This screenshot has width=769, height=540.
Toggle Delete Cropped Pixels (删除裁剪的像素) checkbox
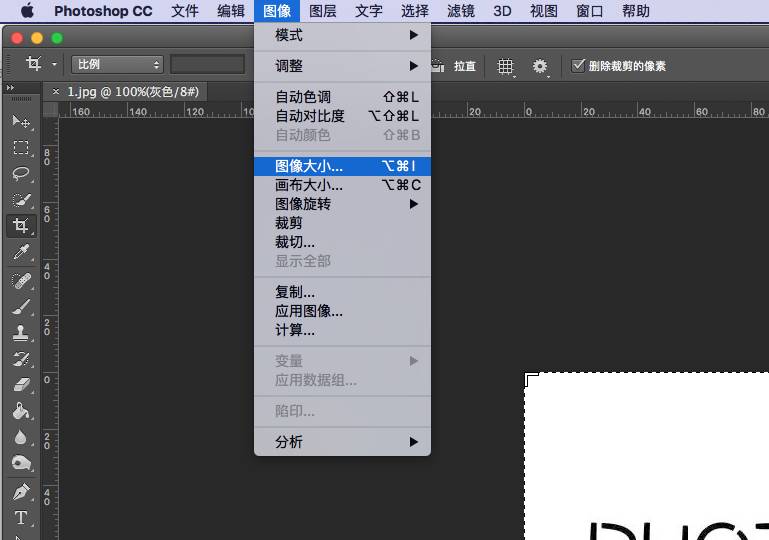click(x=578, y=66)
